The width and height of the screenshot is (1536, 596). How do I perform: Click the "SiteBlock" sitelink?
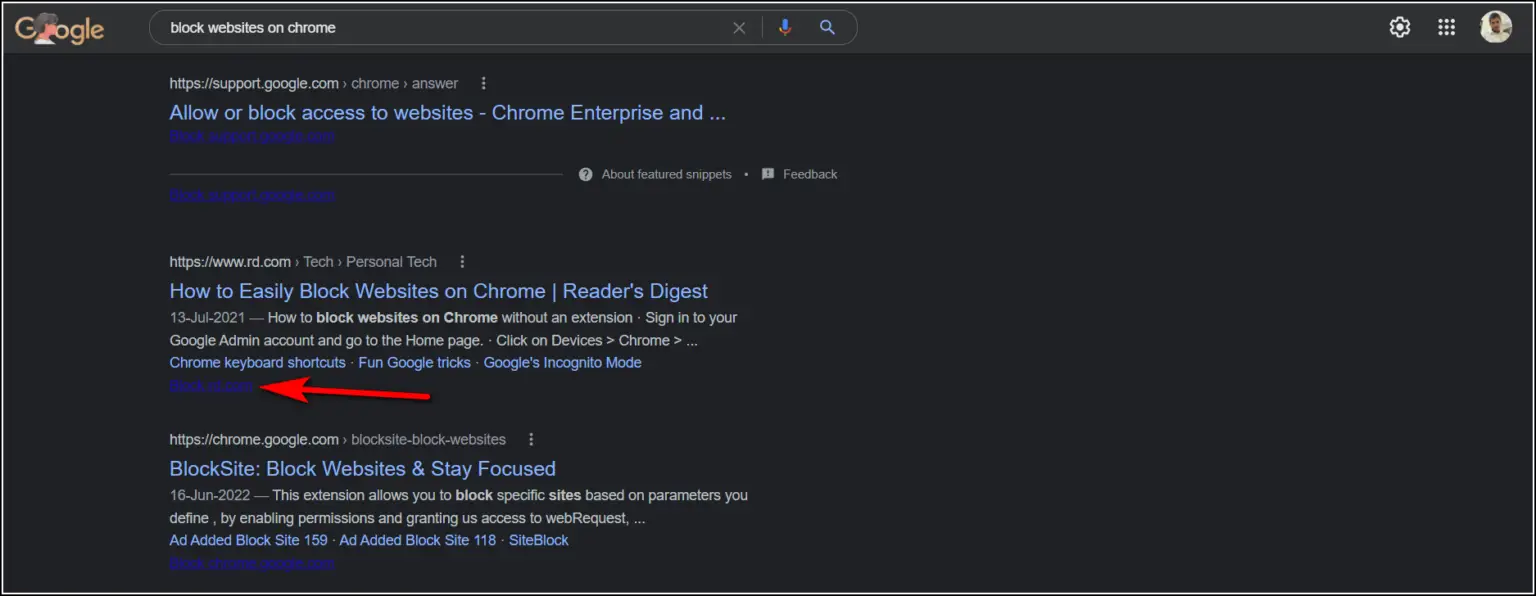[x=539, y=540]
